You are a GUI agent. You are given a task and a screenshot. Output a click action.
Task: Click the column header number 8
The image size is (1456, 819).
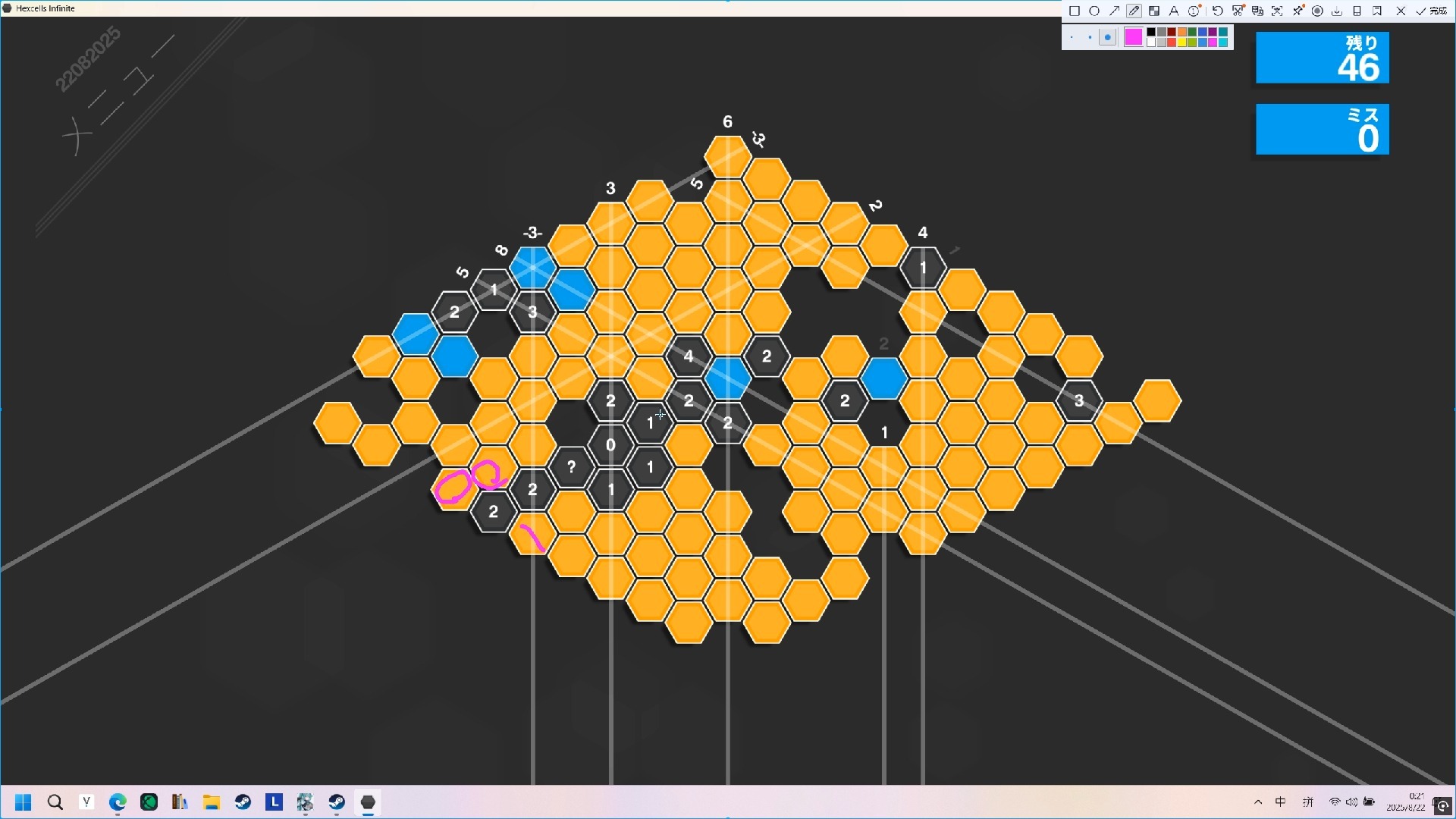click(x=501, y=250)
